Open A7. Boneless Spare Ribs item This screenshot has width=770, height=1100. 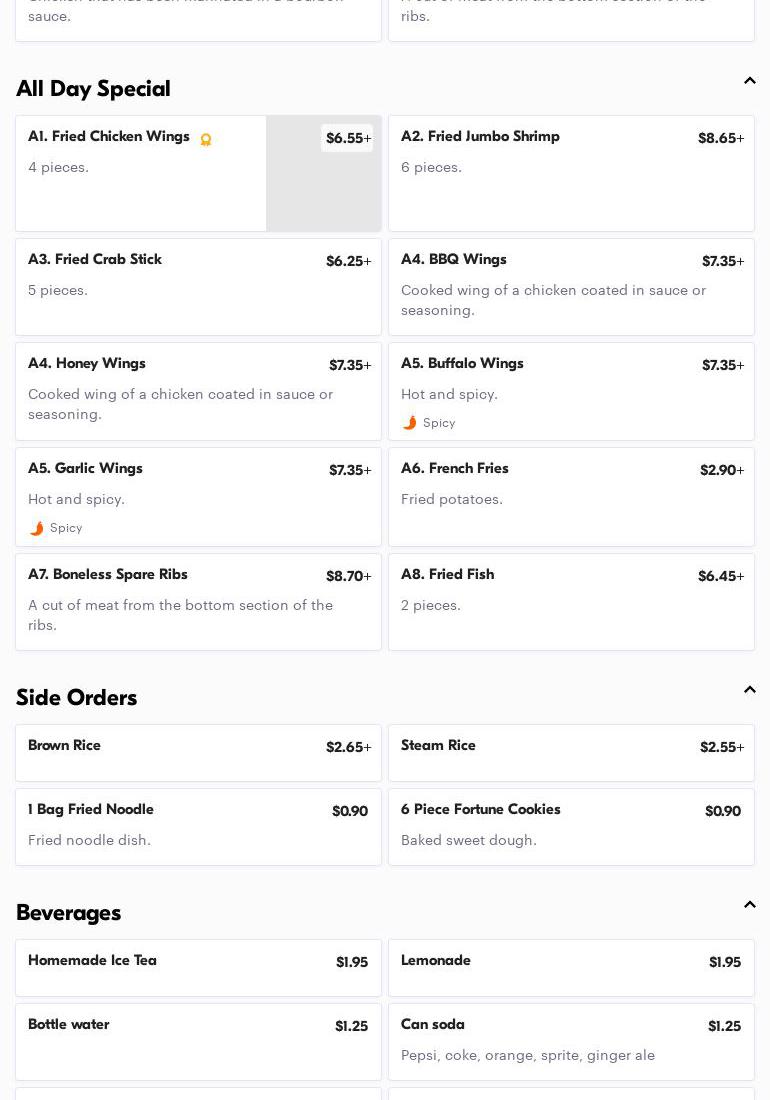click(198, 601)
